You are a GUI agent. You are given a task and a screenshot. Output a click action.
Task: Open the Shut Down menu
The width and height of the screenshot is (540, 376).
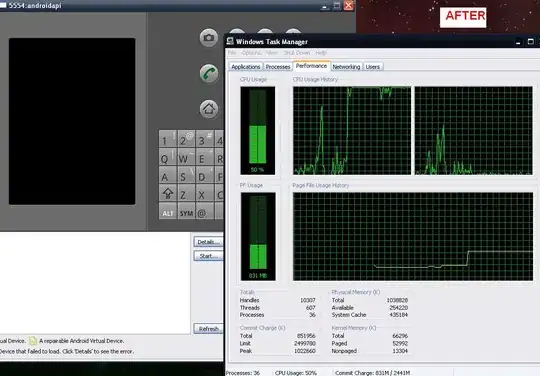pyautogui.click(x=297, y=53)
